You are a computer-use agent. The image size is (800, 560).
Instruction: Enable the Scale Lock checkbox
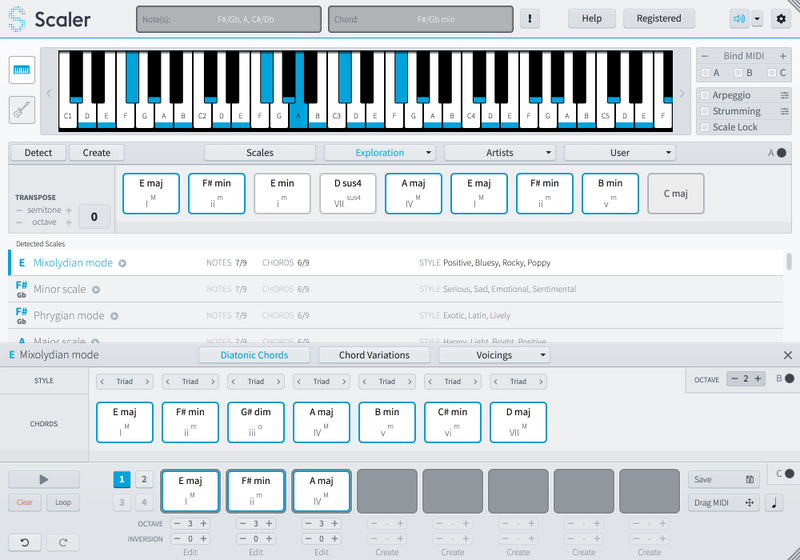705,127
